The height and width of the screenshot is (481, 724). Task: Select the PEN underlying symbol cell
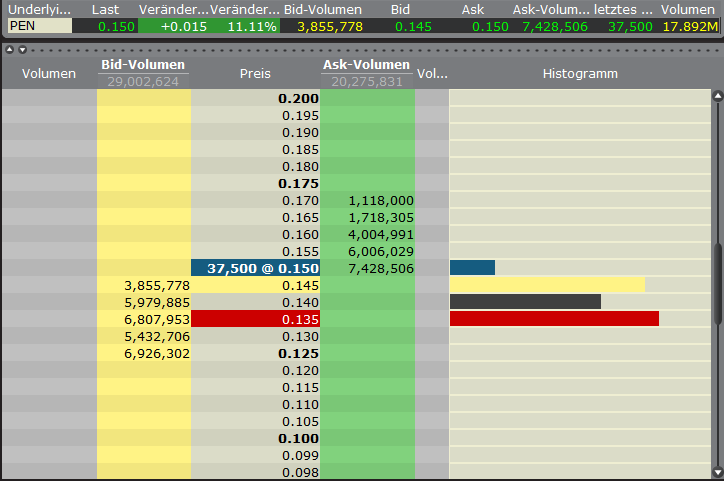point(38,26)
